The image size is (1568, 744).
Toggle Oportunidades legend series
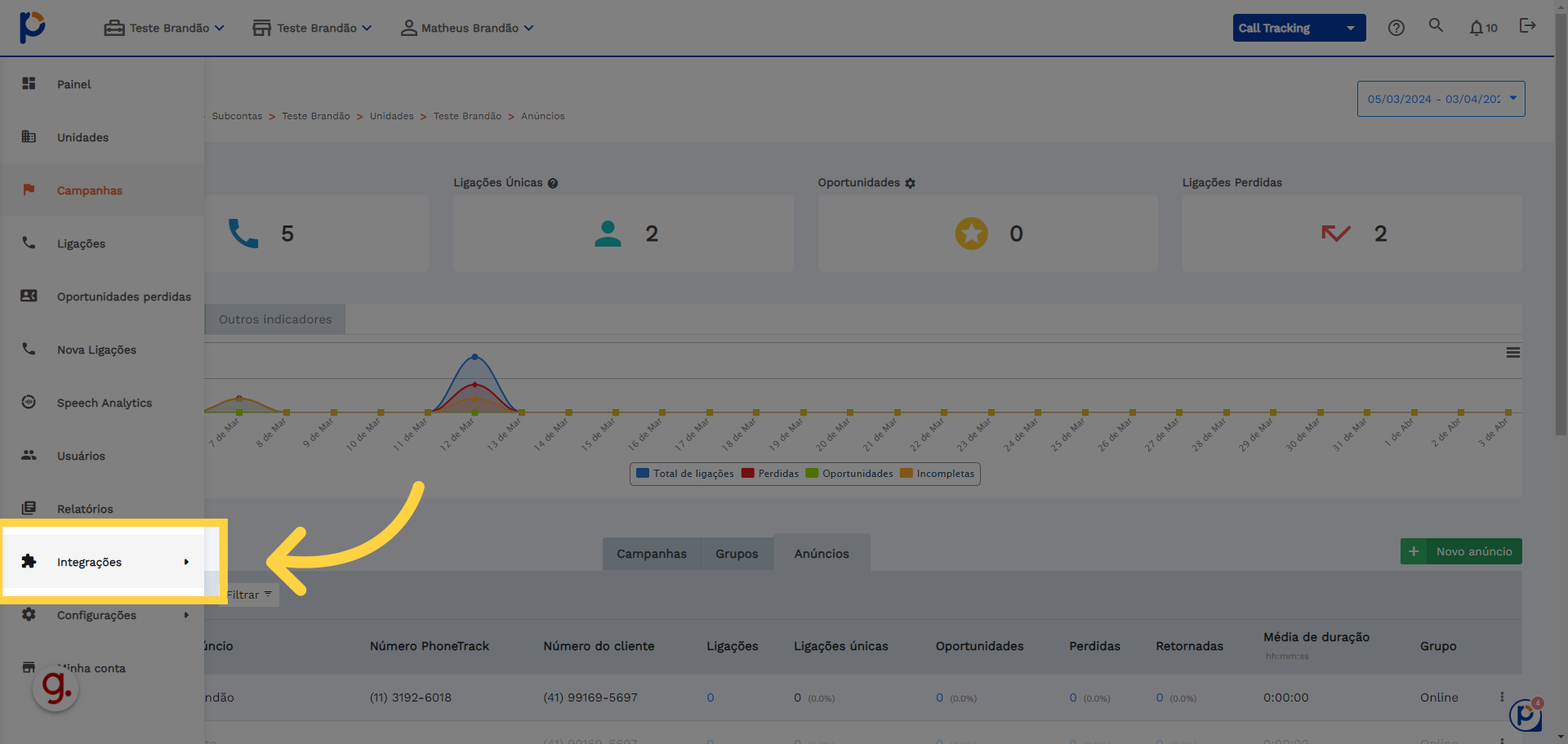pyautogui.click(x=849, y=474)
